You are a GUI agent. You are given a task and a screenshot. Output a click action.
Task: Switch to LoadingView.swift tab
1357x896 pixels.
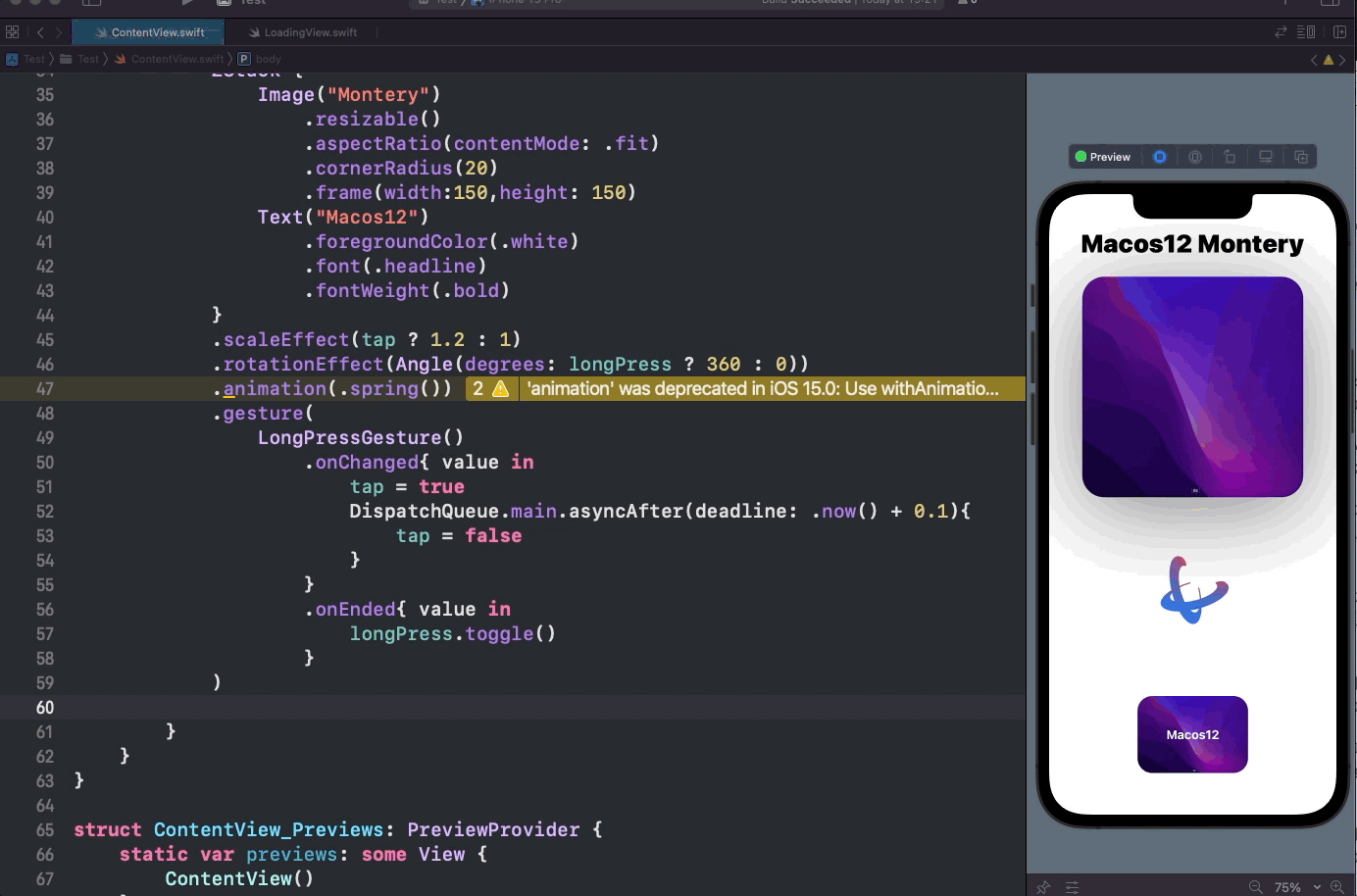pos(302,32)
